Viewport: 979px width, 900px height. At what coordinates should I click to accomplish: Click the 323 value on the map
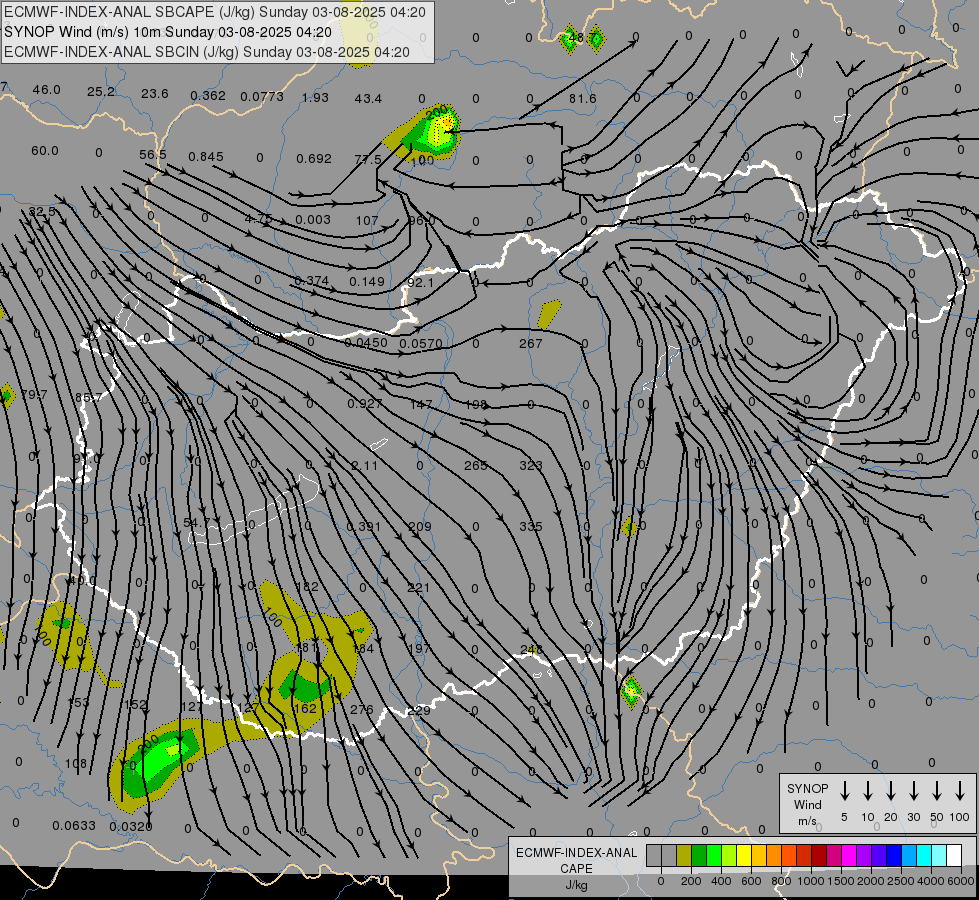click(x=531, y=465)
